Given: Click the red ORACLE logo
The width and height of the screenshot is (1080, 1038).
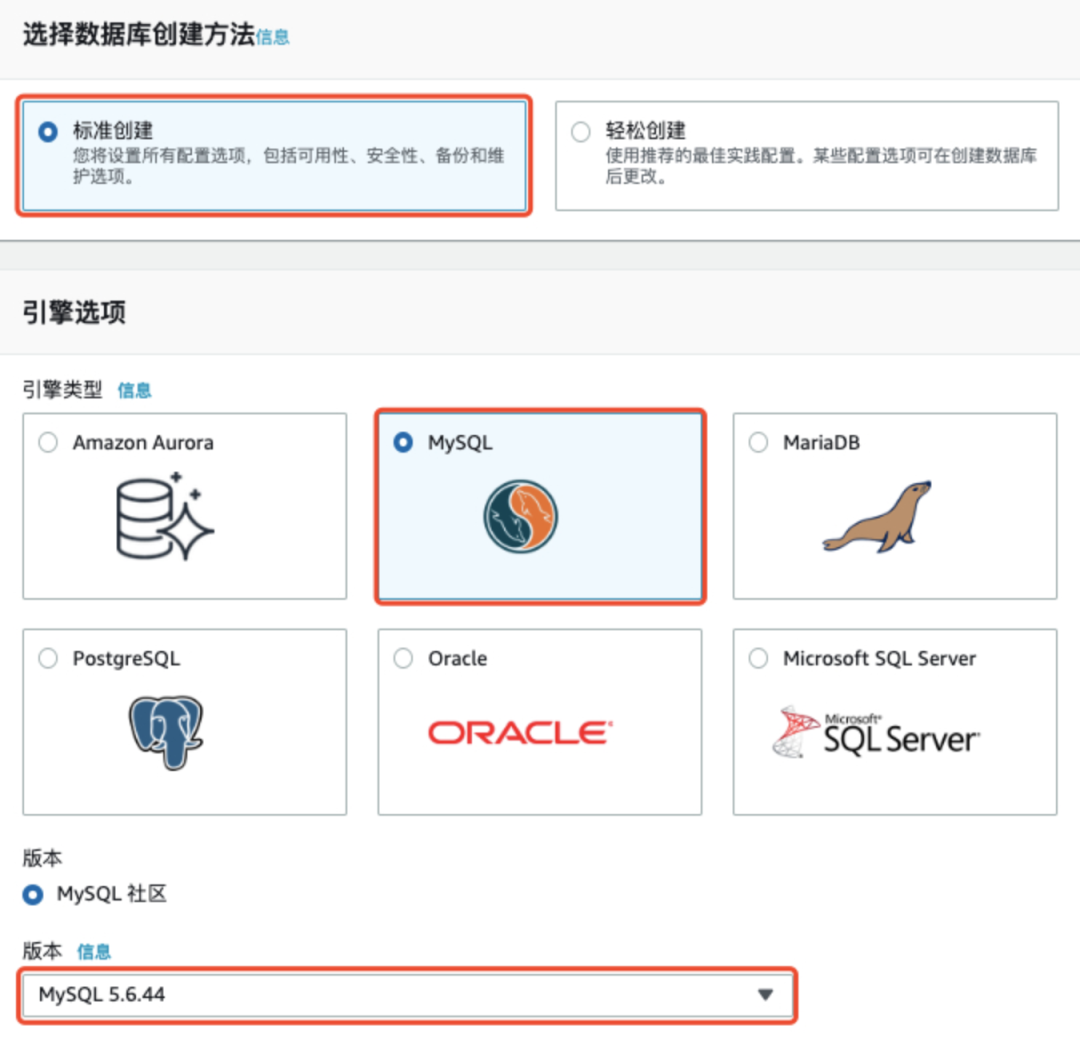Looking at the screenshot, I should pos(521,732).
